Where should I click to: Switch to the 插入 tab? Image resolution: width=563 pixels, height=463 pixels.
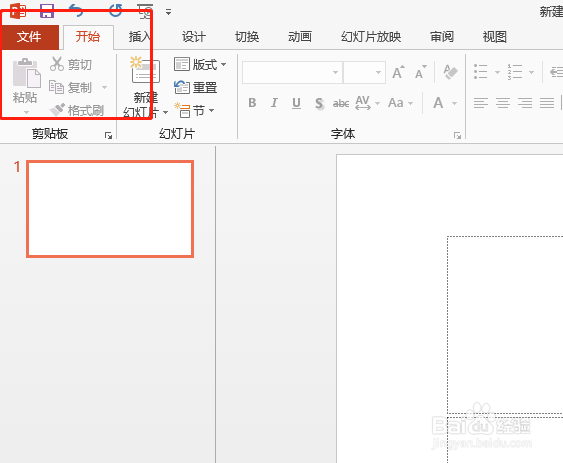pos(139,37)
